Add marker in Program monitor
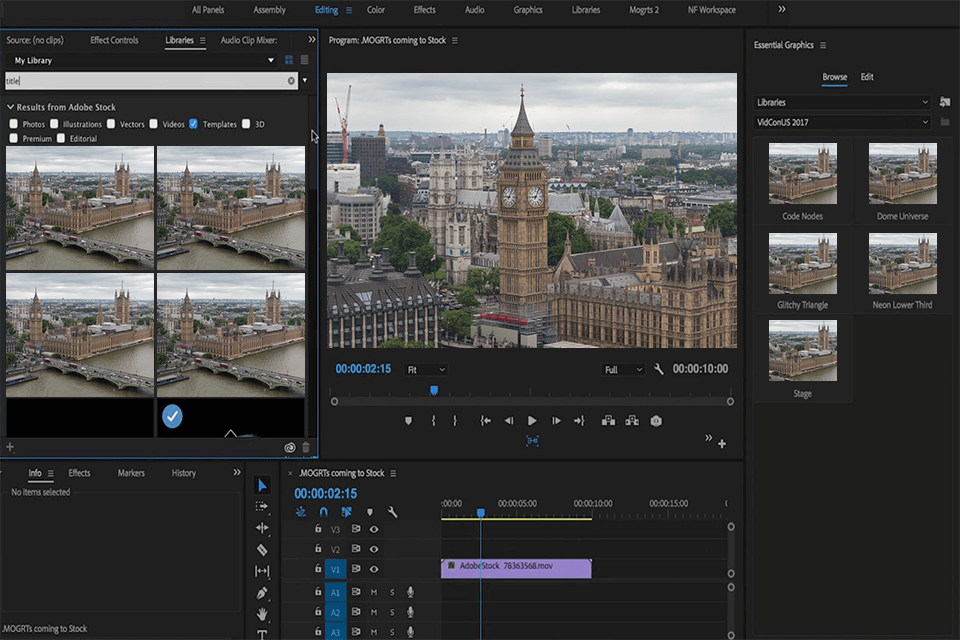Image resolution: width=960 pixels, height=640 pixels. pyautogui.click(x=408, y=421)
